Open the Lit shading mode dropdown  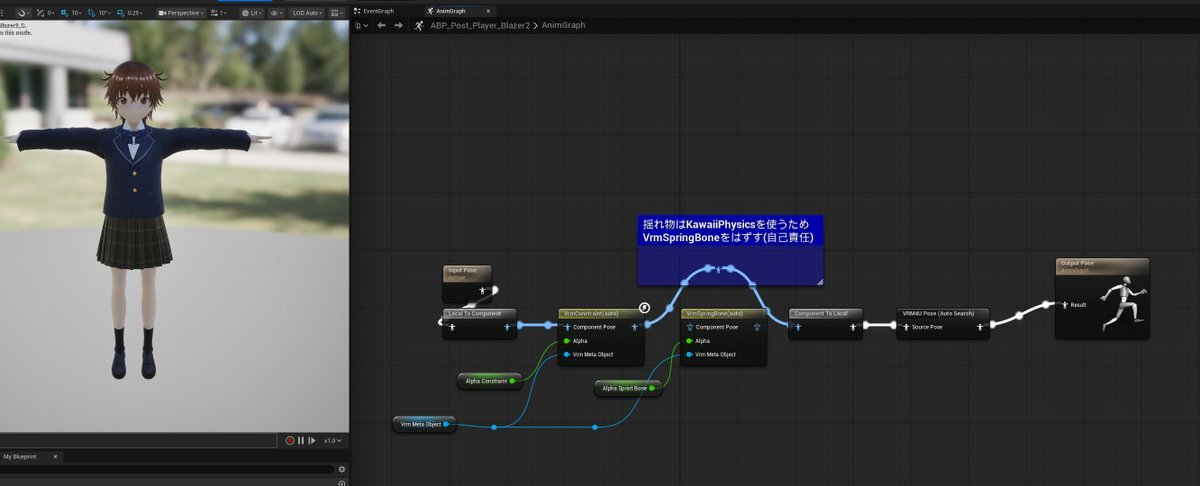pos(253,13)
